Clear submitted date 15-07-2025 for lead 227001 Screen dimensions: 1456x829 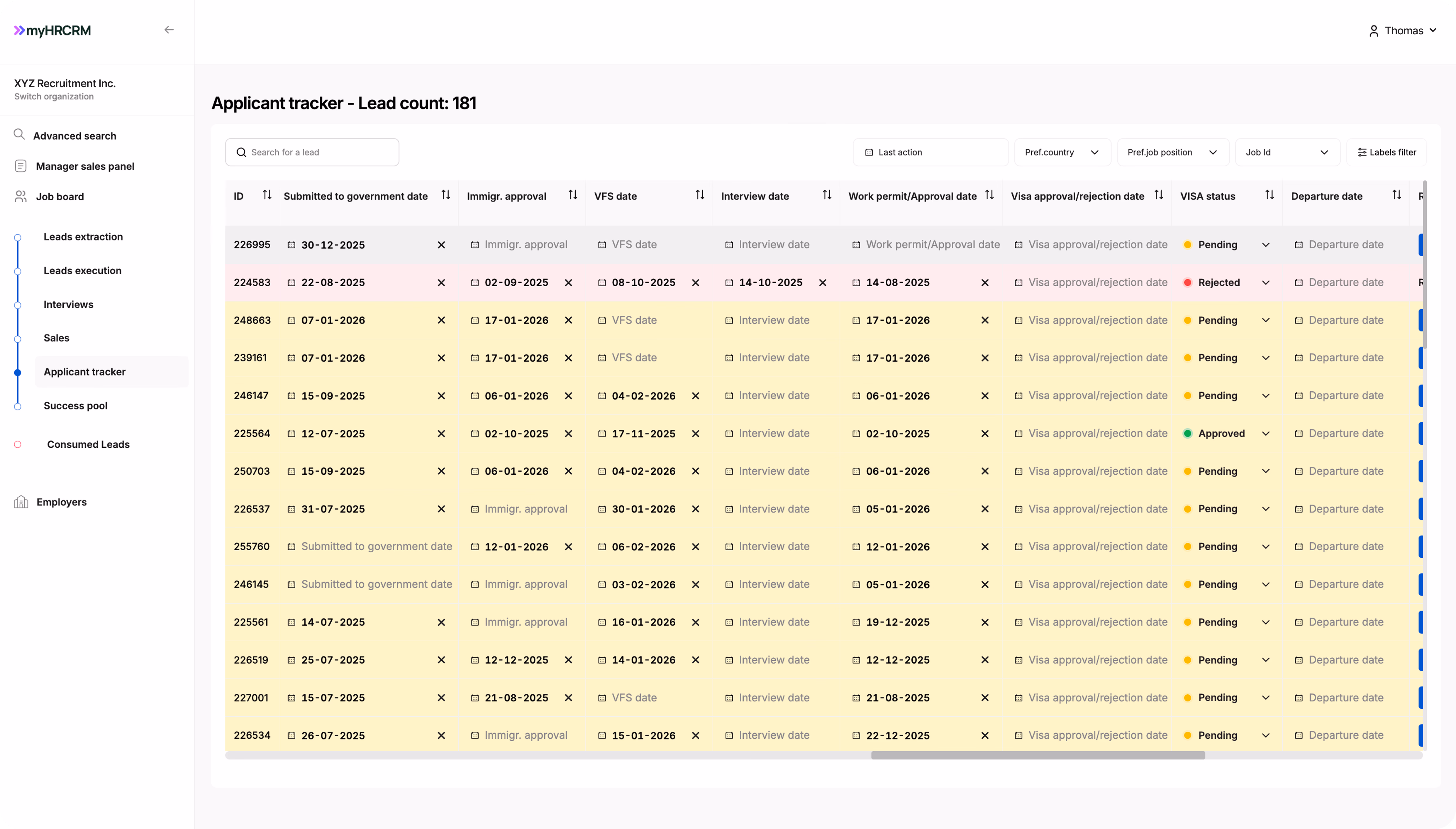coord(441,698)
